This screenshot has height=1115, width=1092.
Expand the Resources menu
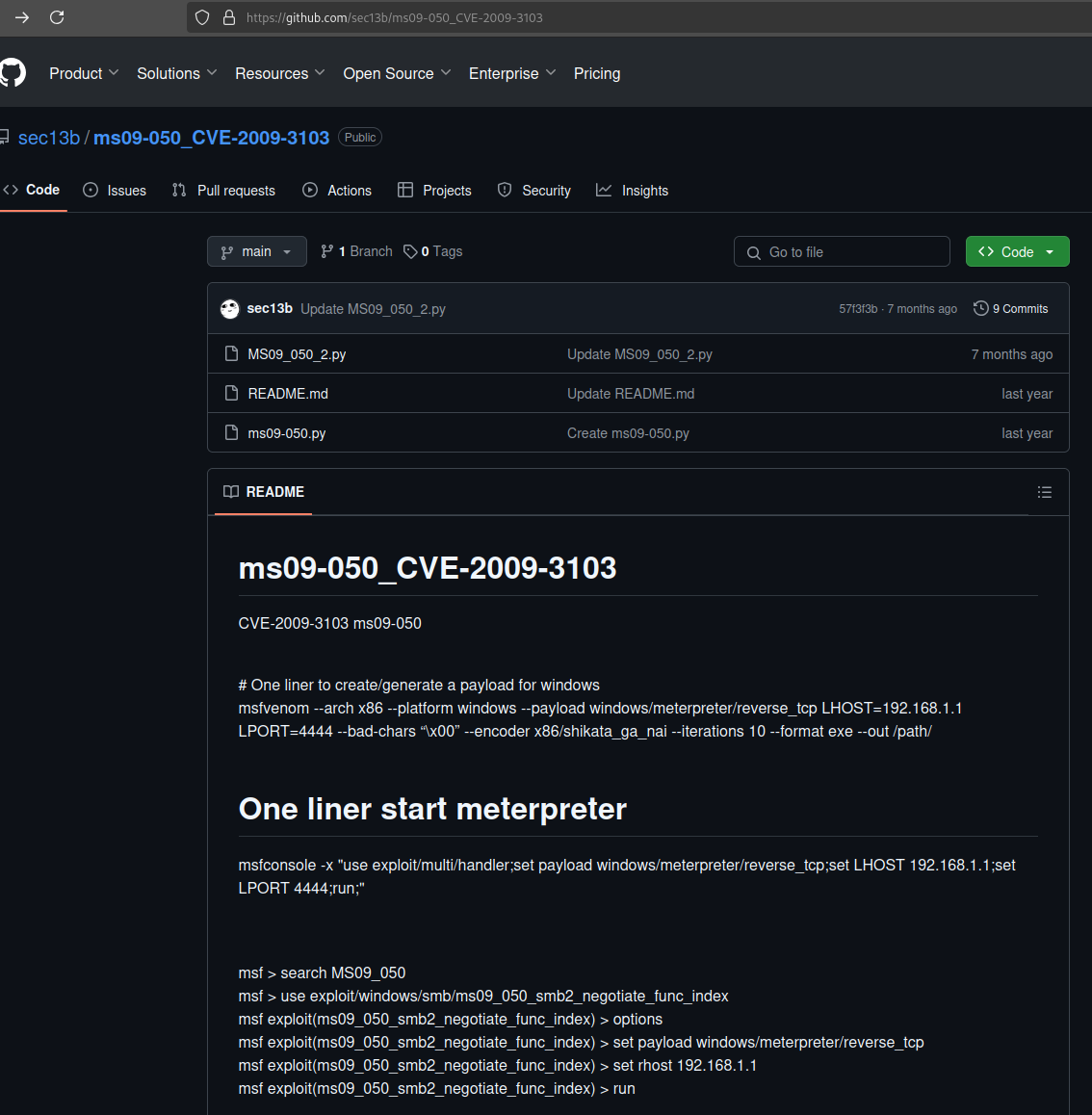[280, 73]
